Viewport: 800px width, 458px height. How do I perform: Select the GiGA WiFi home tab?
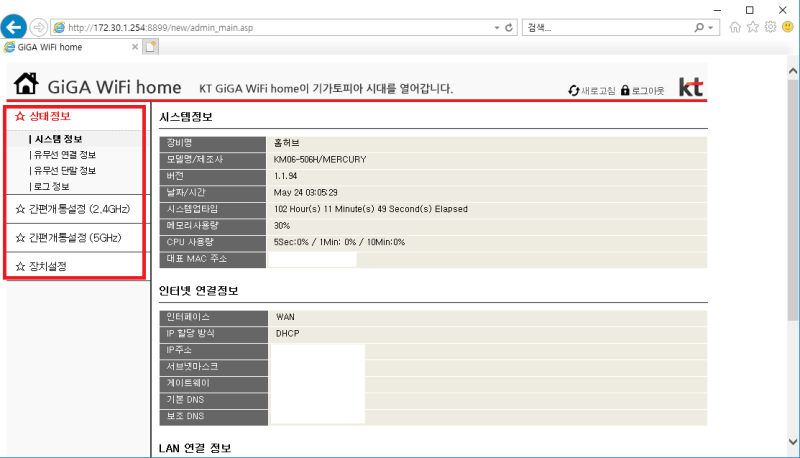70,47
